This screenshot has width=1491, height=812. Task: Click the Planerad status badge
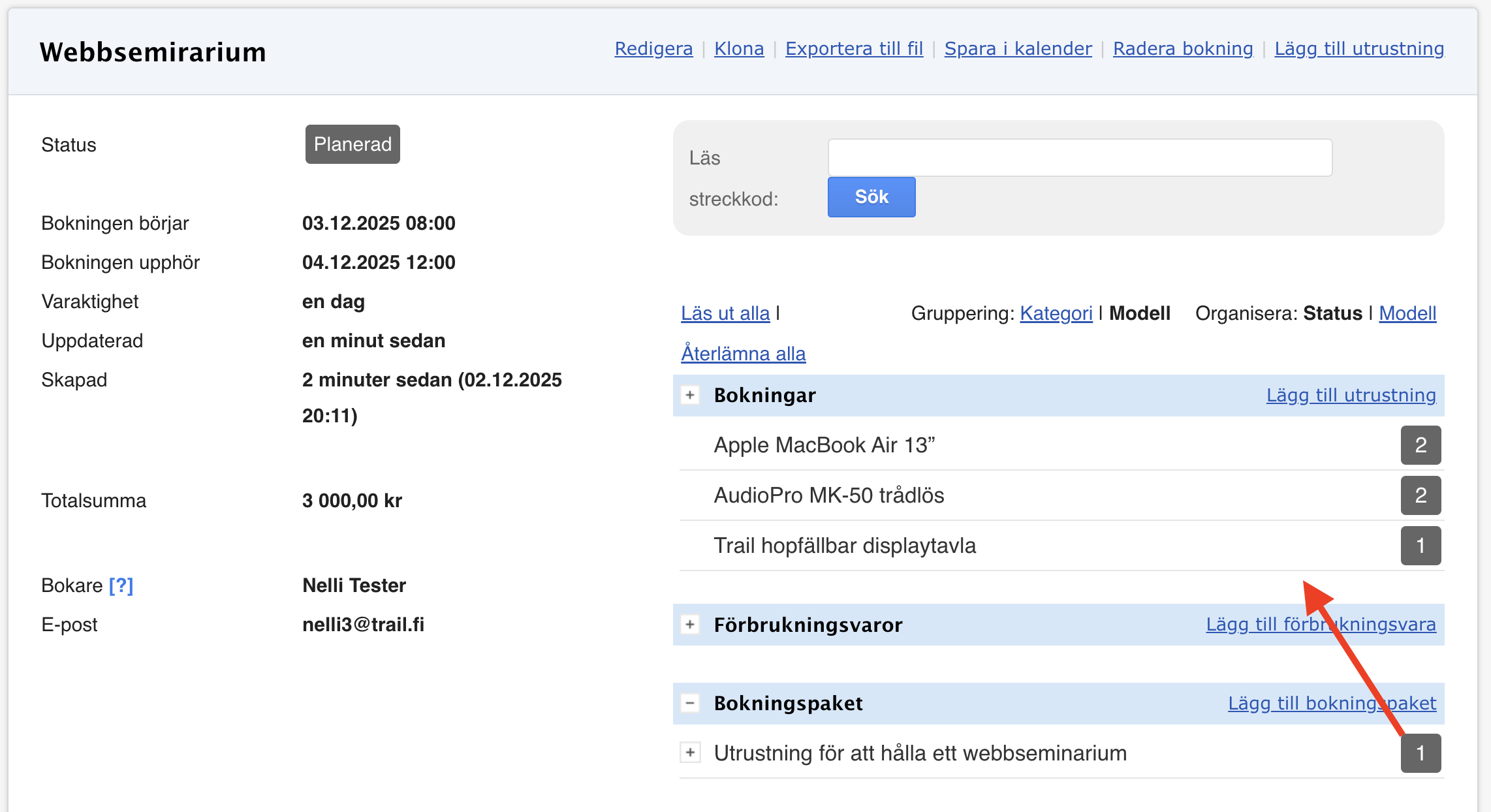pos(353,144)
